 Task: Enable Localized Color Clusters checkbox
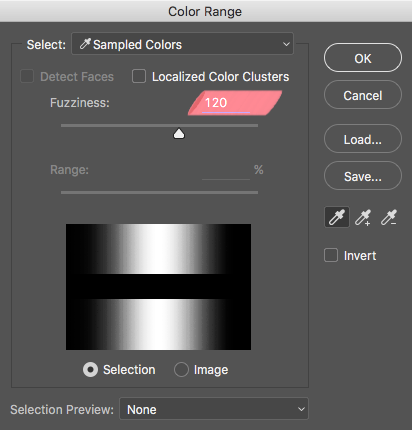pos(139,76)
